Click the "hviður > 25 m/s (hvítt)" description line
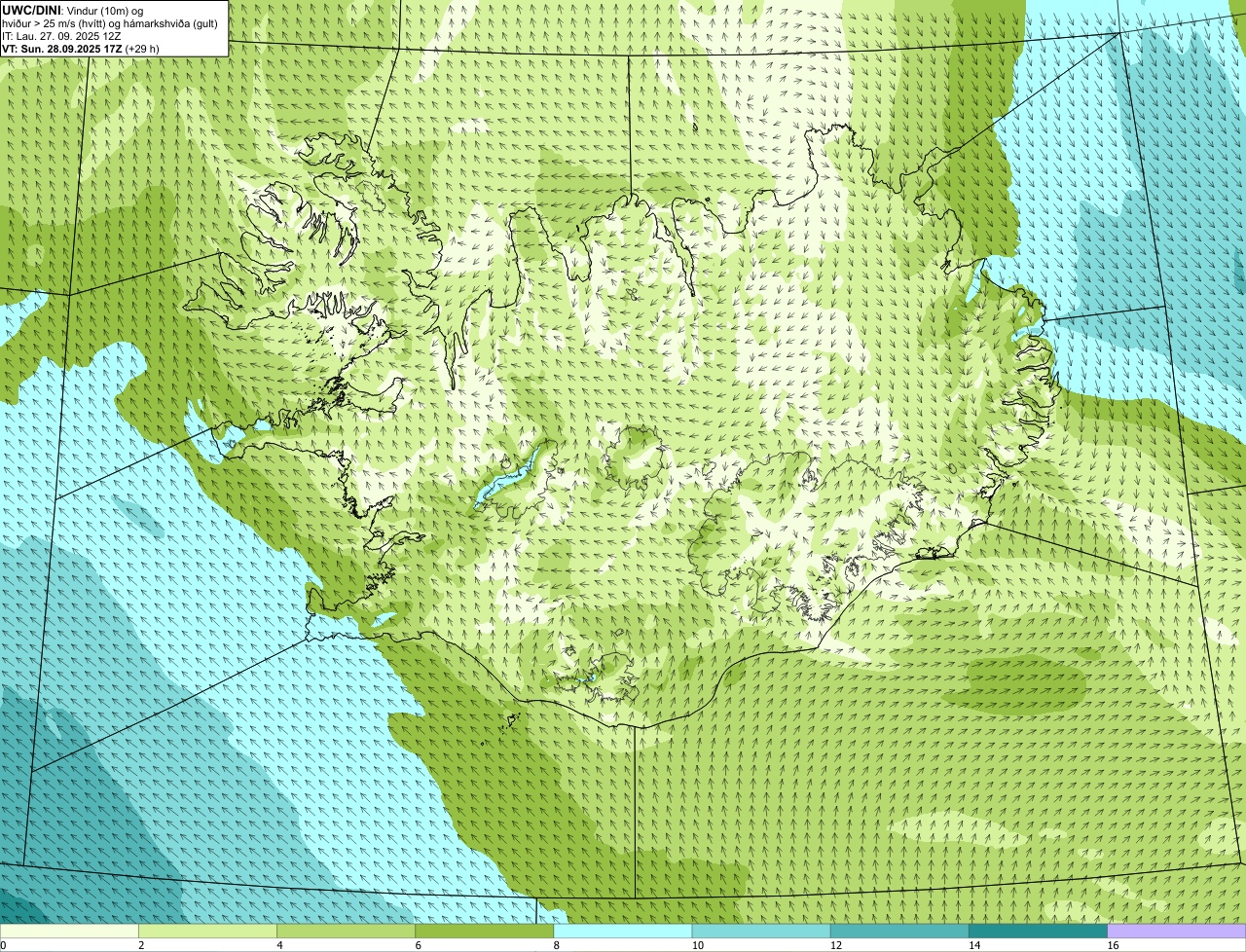Image resolution: width=1246 pixels, height=952 pixels. 110,23
